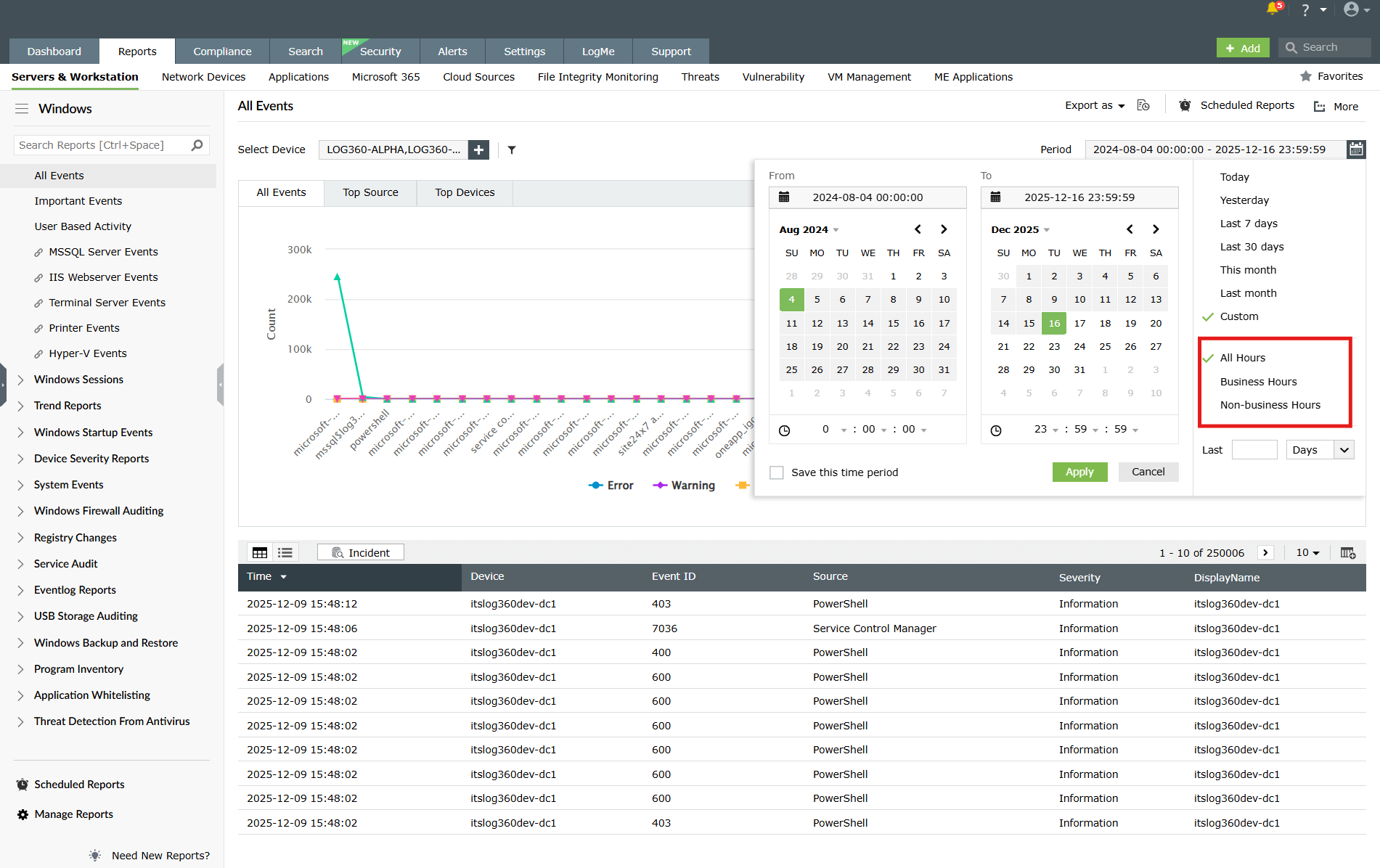
Task: Open the column chooser icon near page size
Action: click(1348, 552)
